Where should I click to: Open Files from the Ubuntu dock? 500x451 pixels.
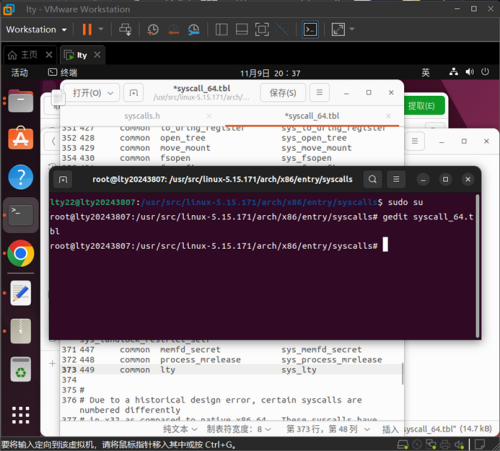pos(21,101)
